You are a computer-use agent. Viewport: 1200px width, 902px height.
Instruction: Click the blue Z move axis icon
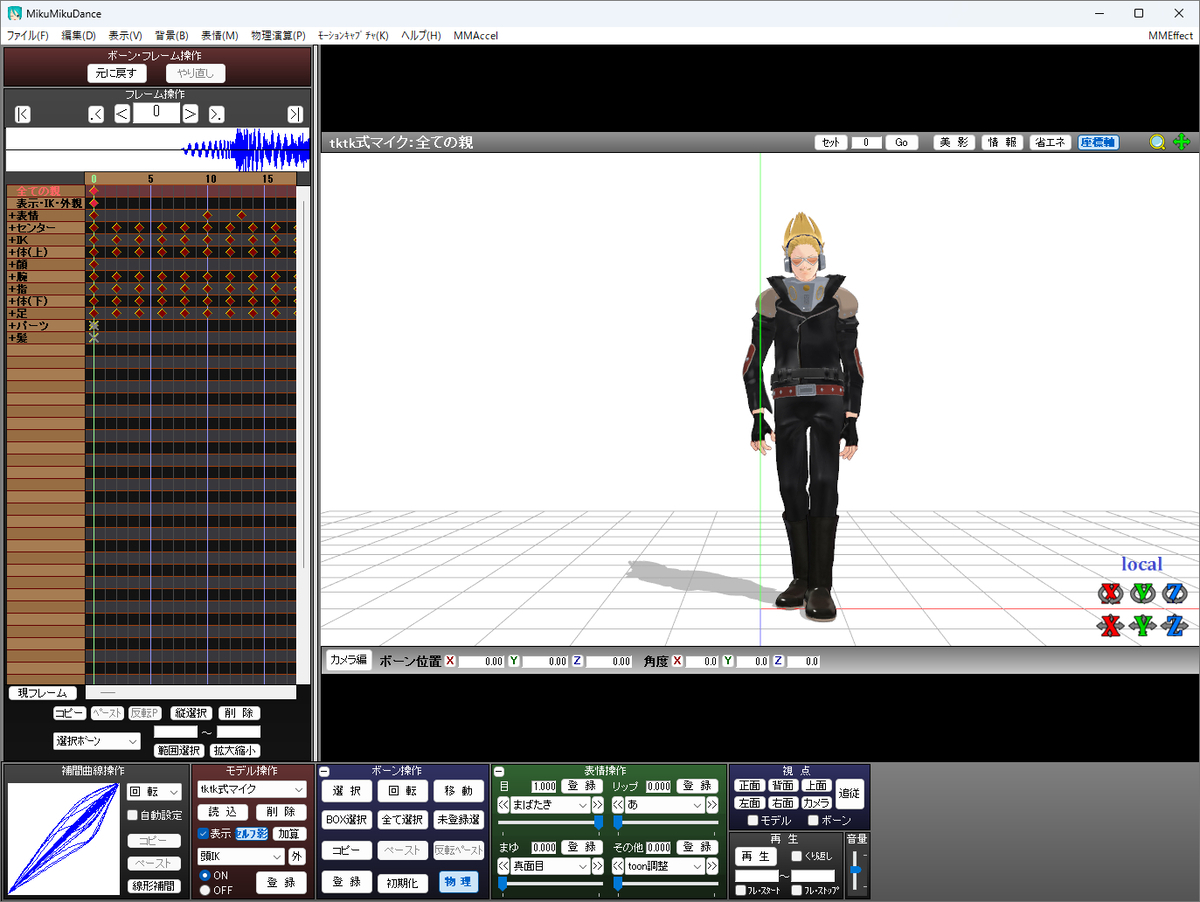1174,626
